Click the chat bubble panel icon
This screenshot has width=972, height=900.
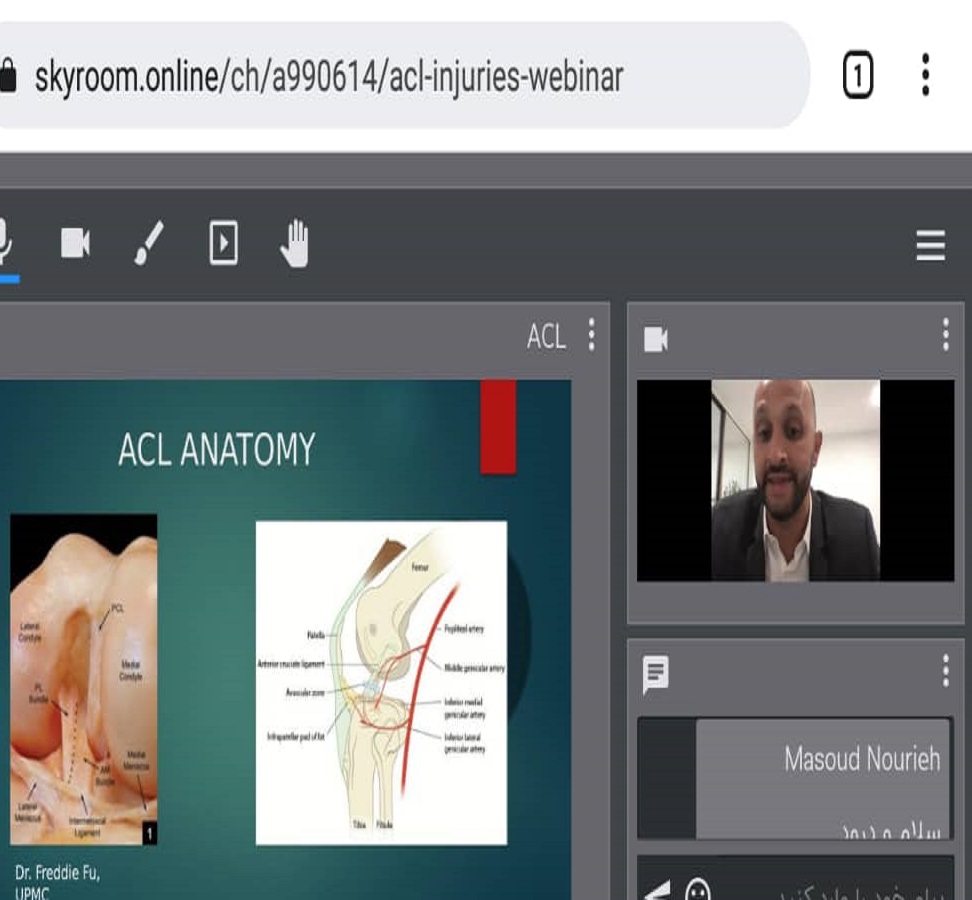[x=656, y=674]
